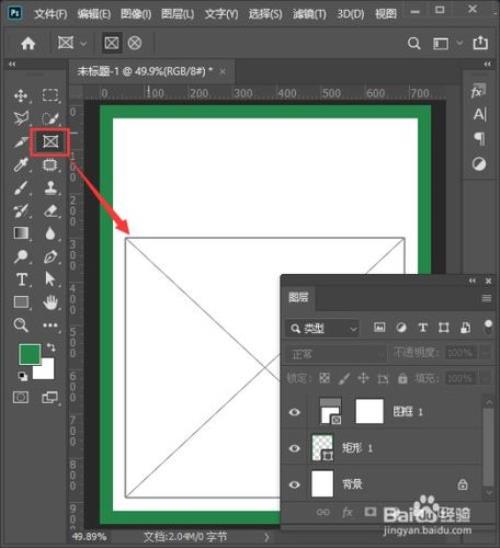Screen dimensions: 500x548
Task: Hide the 背景 layer
Action: coord(295,484)
